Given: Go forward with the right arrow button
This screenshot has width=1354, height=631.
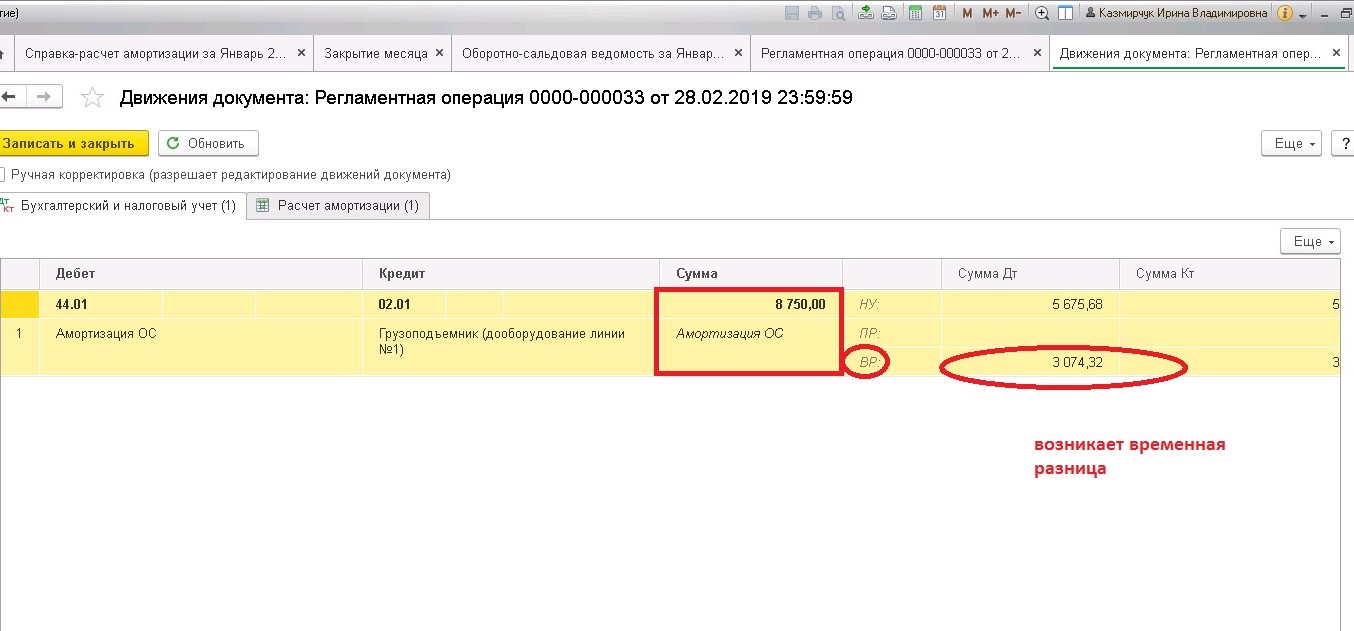Looking at the screenshot, I should (43, 96).
